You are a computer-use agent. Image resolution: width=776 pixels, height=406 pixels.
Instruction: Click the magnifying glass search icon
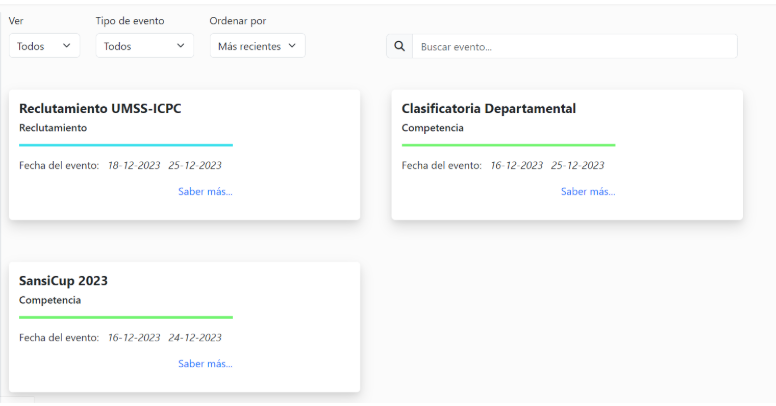click(399, 46)
